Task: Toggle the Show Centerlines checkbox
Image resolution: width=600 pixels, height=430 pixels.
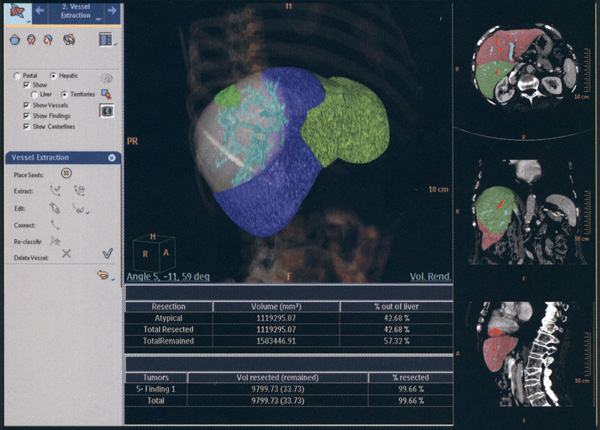Action: point(26,126)
